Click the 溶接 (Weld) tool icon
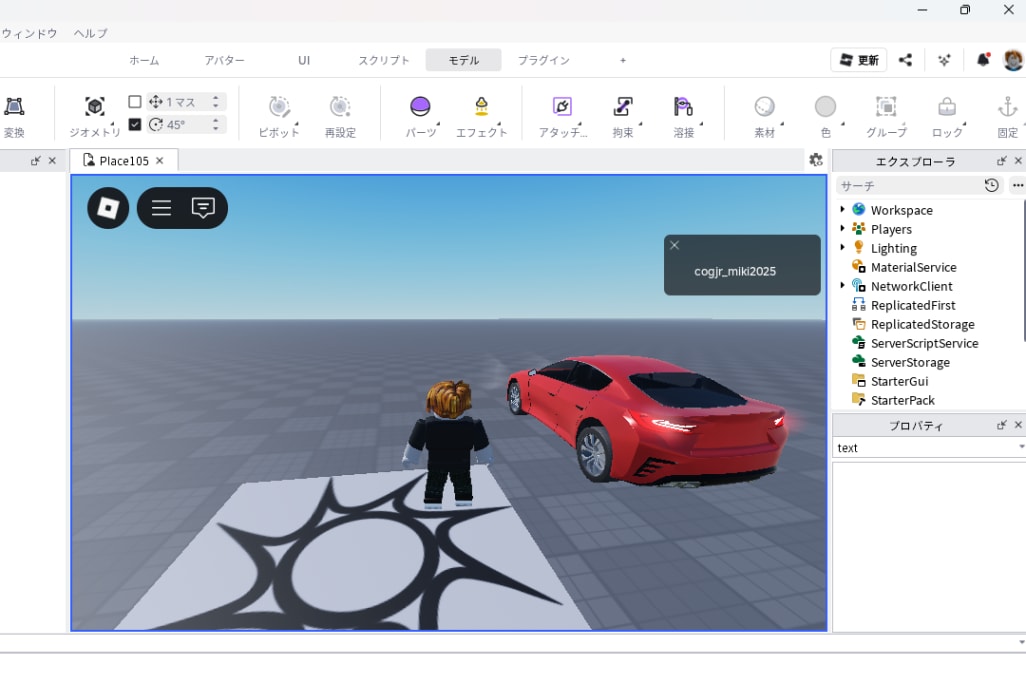Viewport: 1026px width, 684px height. point(684,107)
